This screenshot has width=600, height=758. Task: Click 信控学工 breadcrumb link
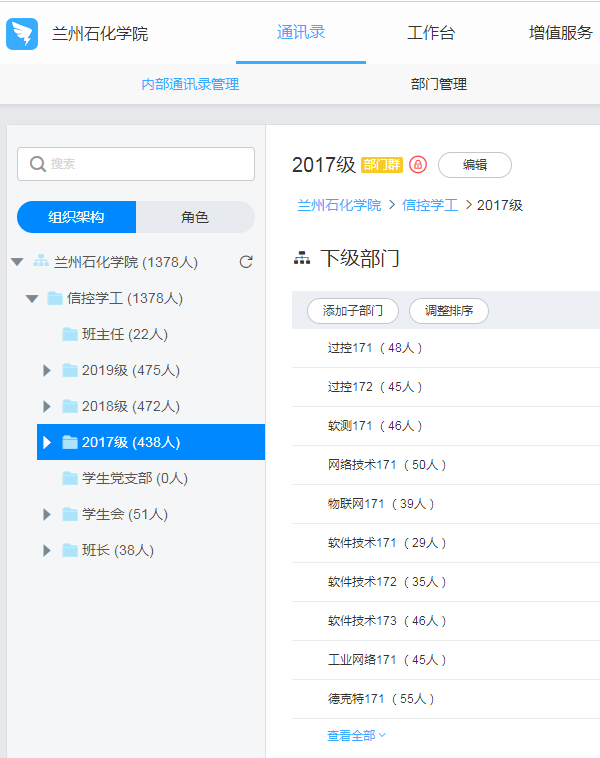tap(430, 205)
